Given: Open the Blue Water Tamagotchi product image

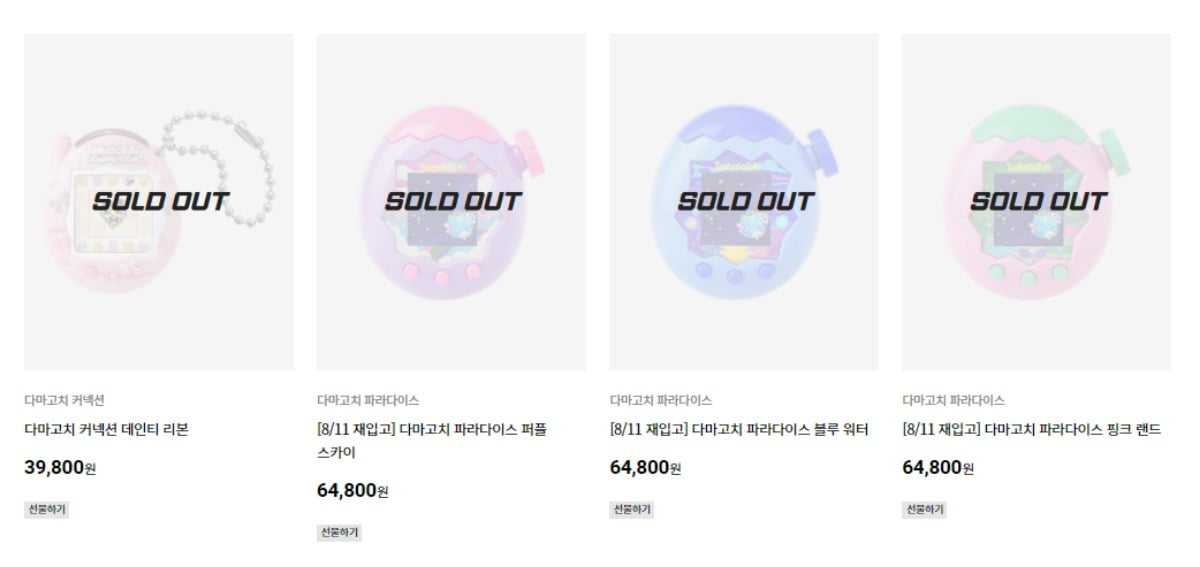Looking at the screenshot, I should click(743, 201).
